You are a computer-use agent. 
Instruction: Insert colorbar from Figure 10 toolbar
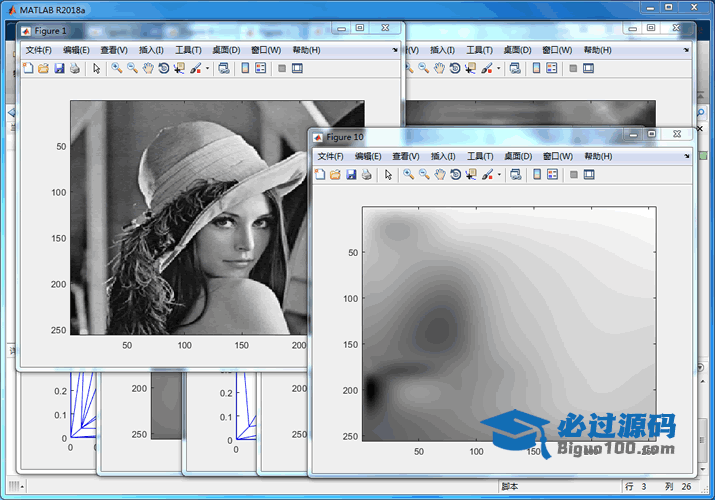(x=537, y=175)
